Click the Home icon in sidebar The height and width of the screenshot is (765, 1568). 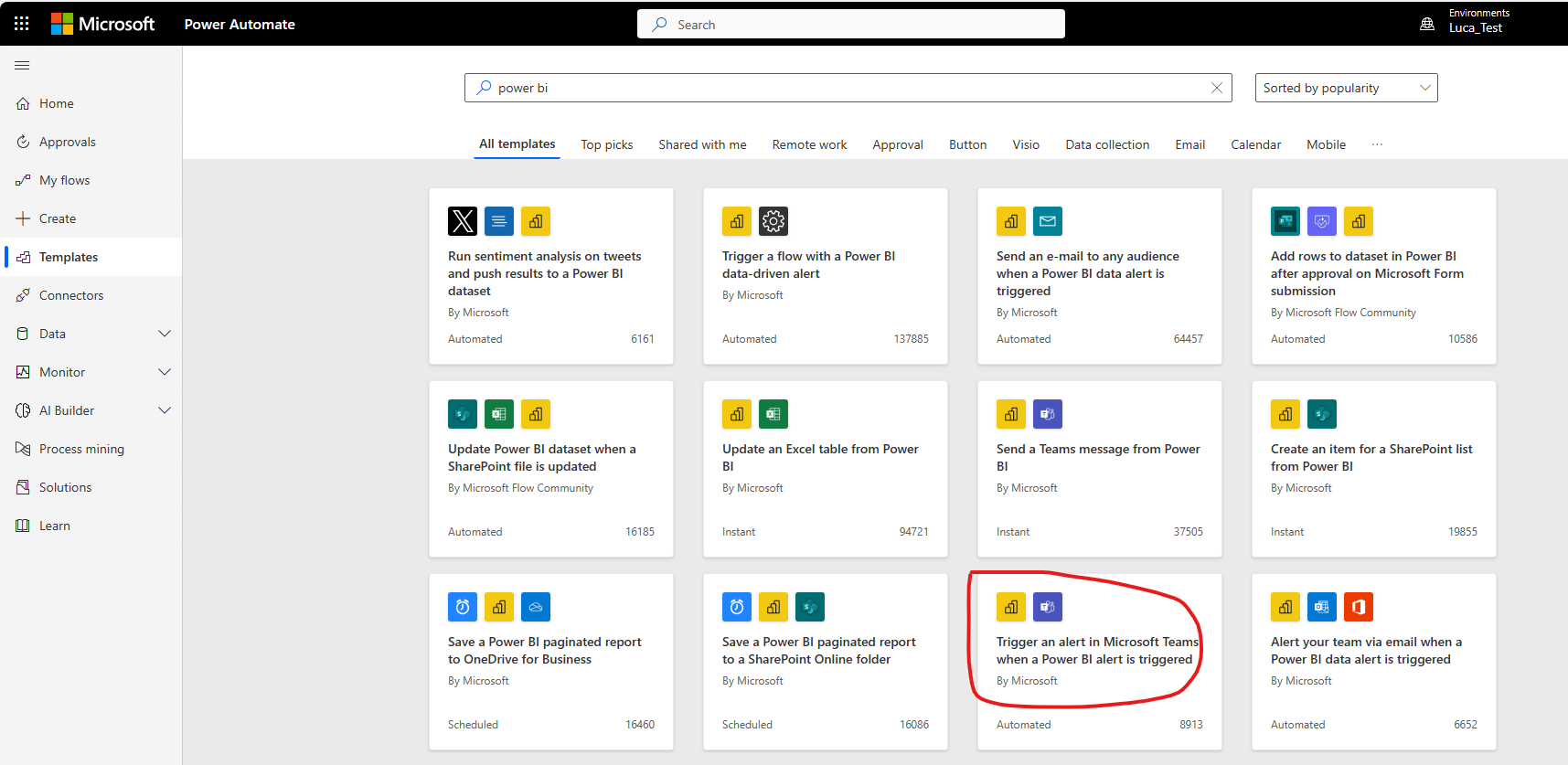pyautogui.click(x=23, y=103)
